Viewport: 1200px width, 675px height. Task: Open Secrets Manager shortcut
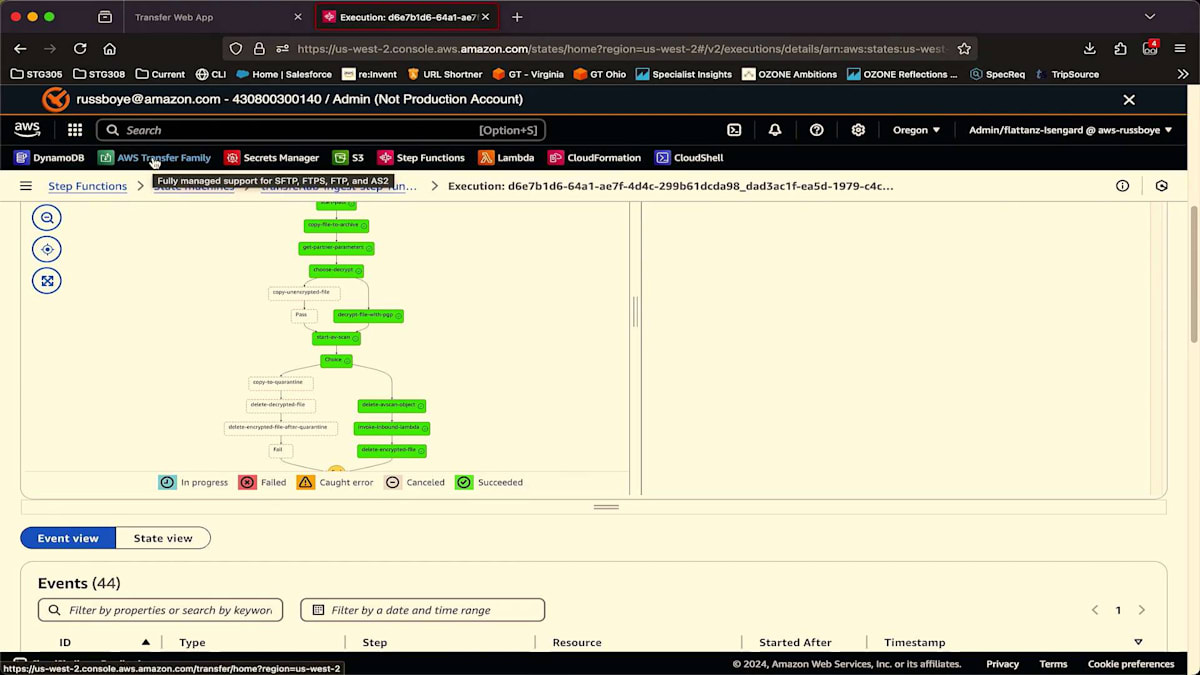[272, 158]
